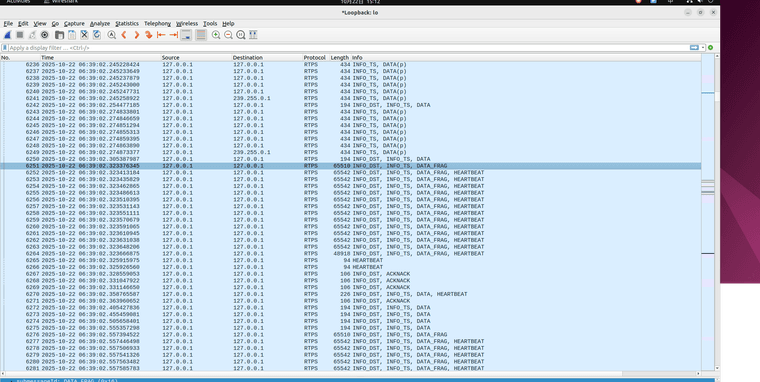Apply the display filter with the arrow button
The width and height of the screenshot is (760, 382).
coord(694,48)
